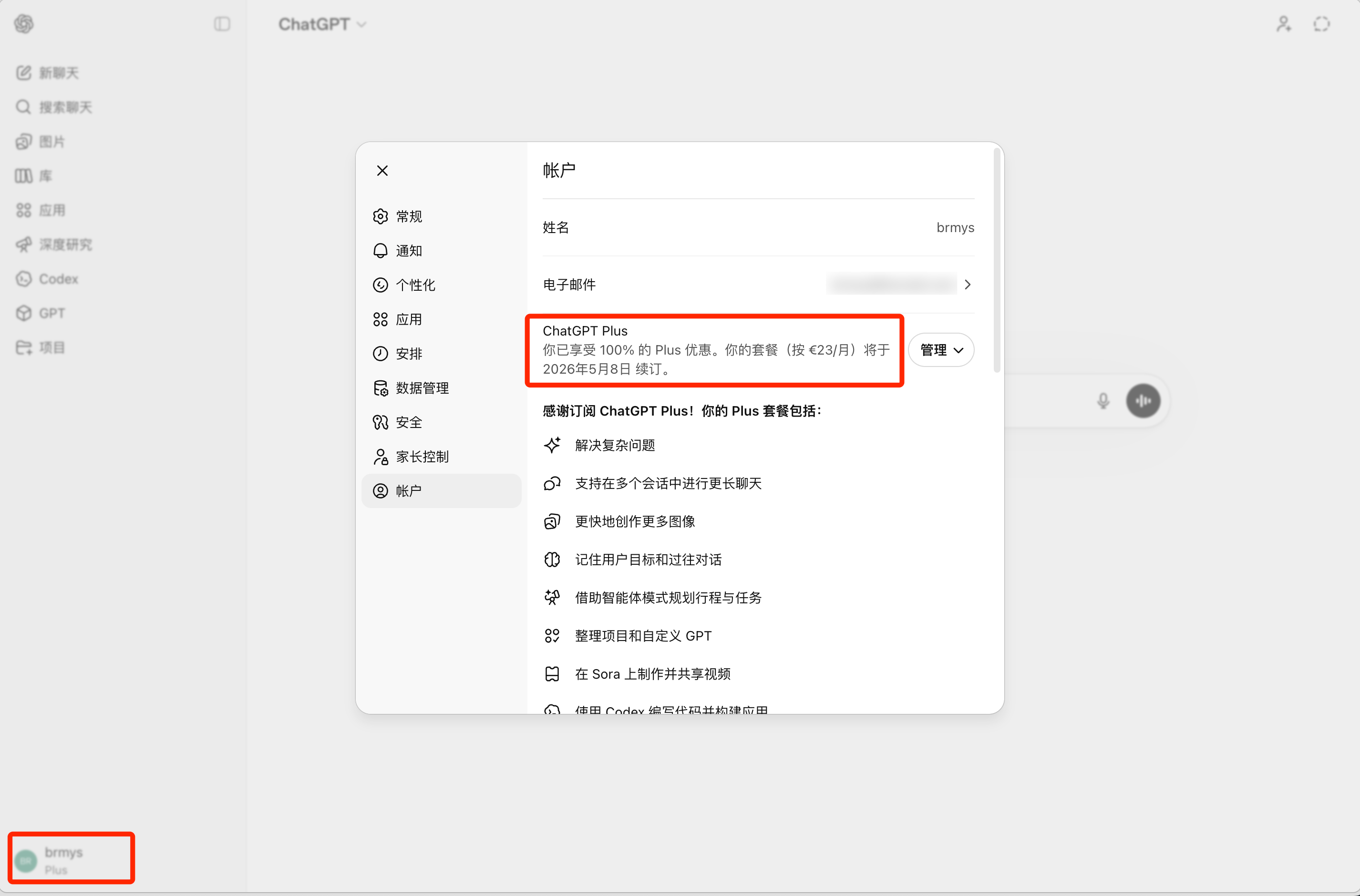Expand the 管理 subscription dropdown
This screenshot has width=1360, height=896.
[x=940, y=349]
